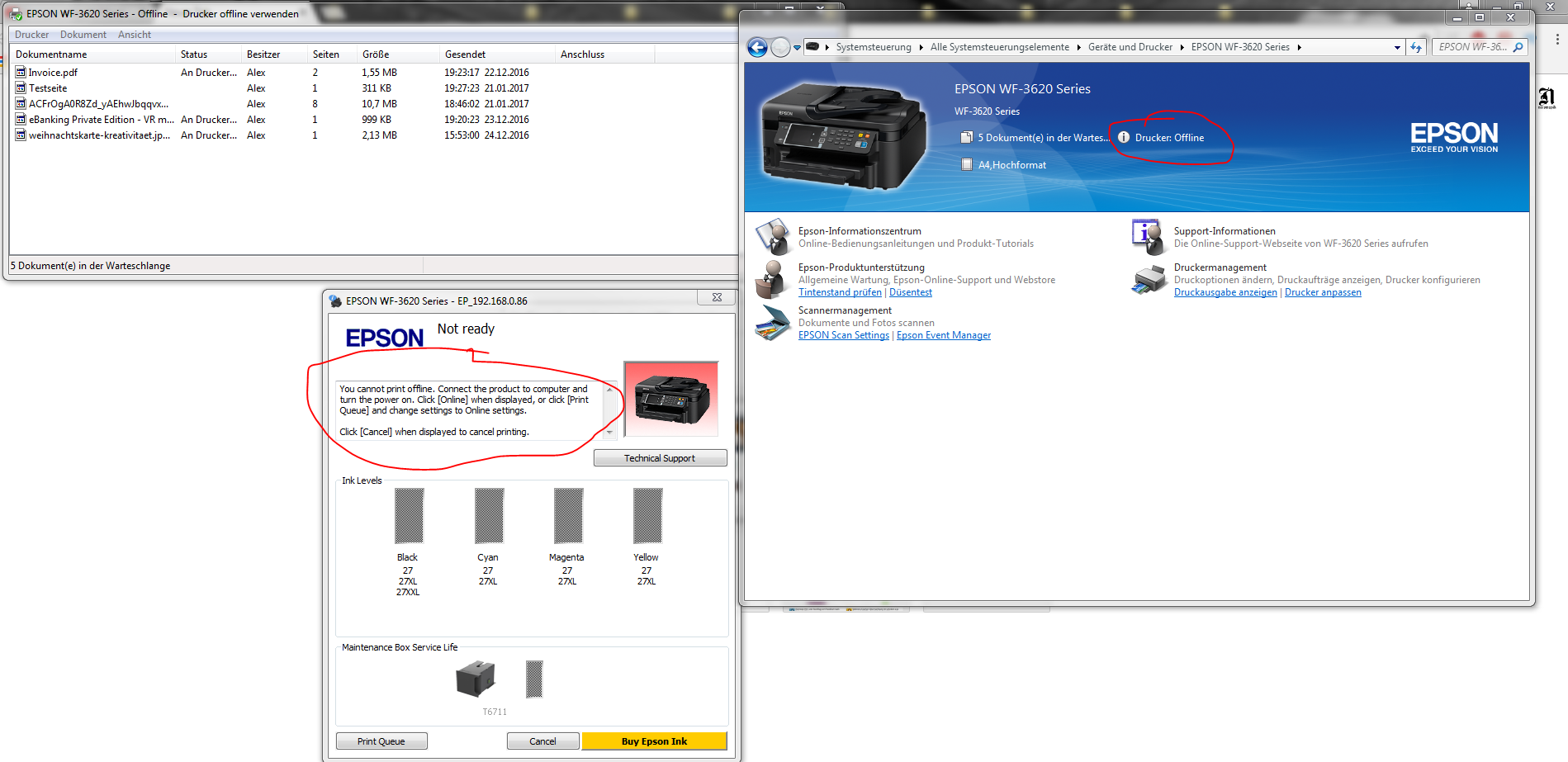Click the printer icon in the print queue title bar
The width and height of the screenshot is (1568, 762).
point(15,14)
